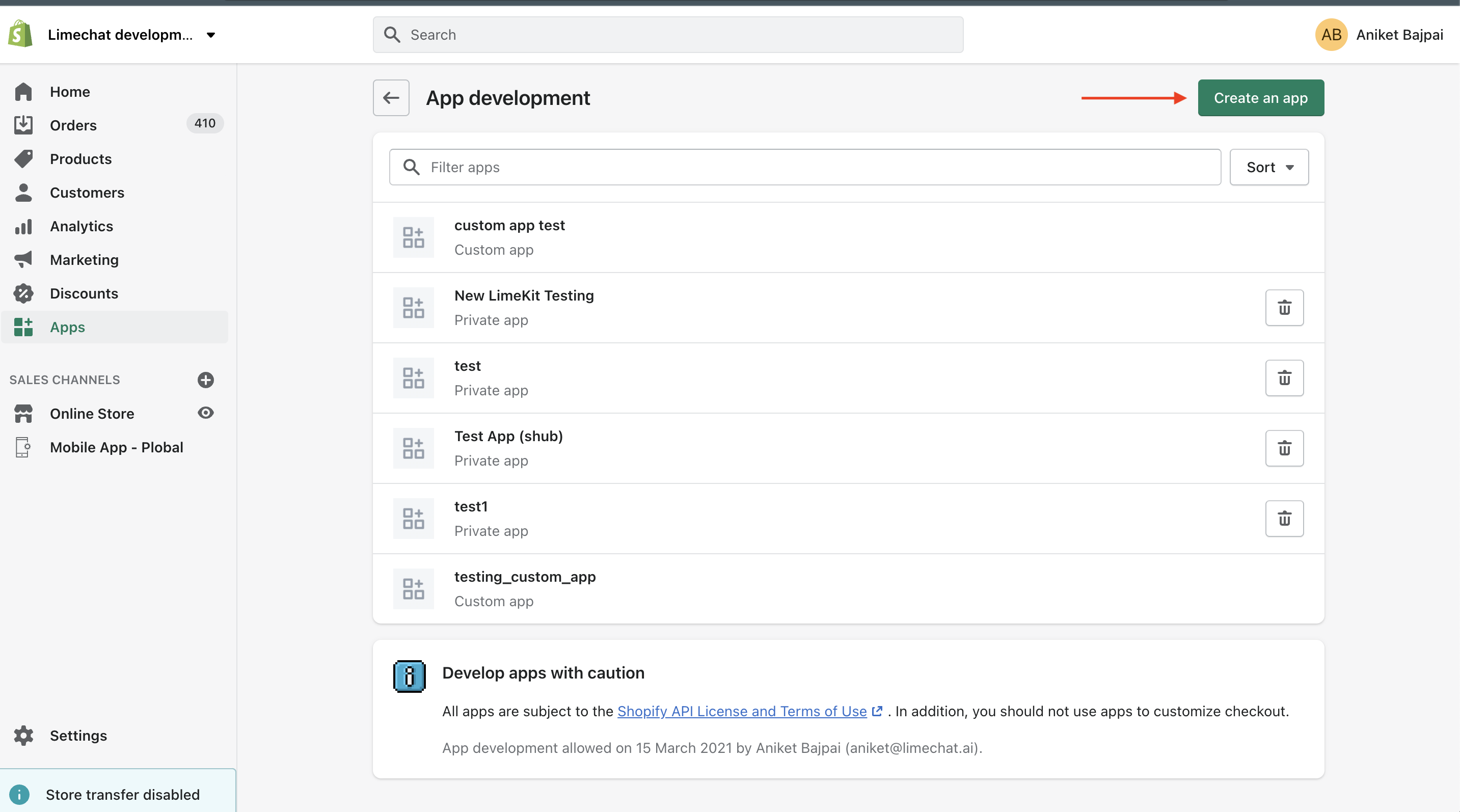Click the Settings gear icon

click(23, 736)
